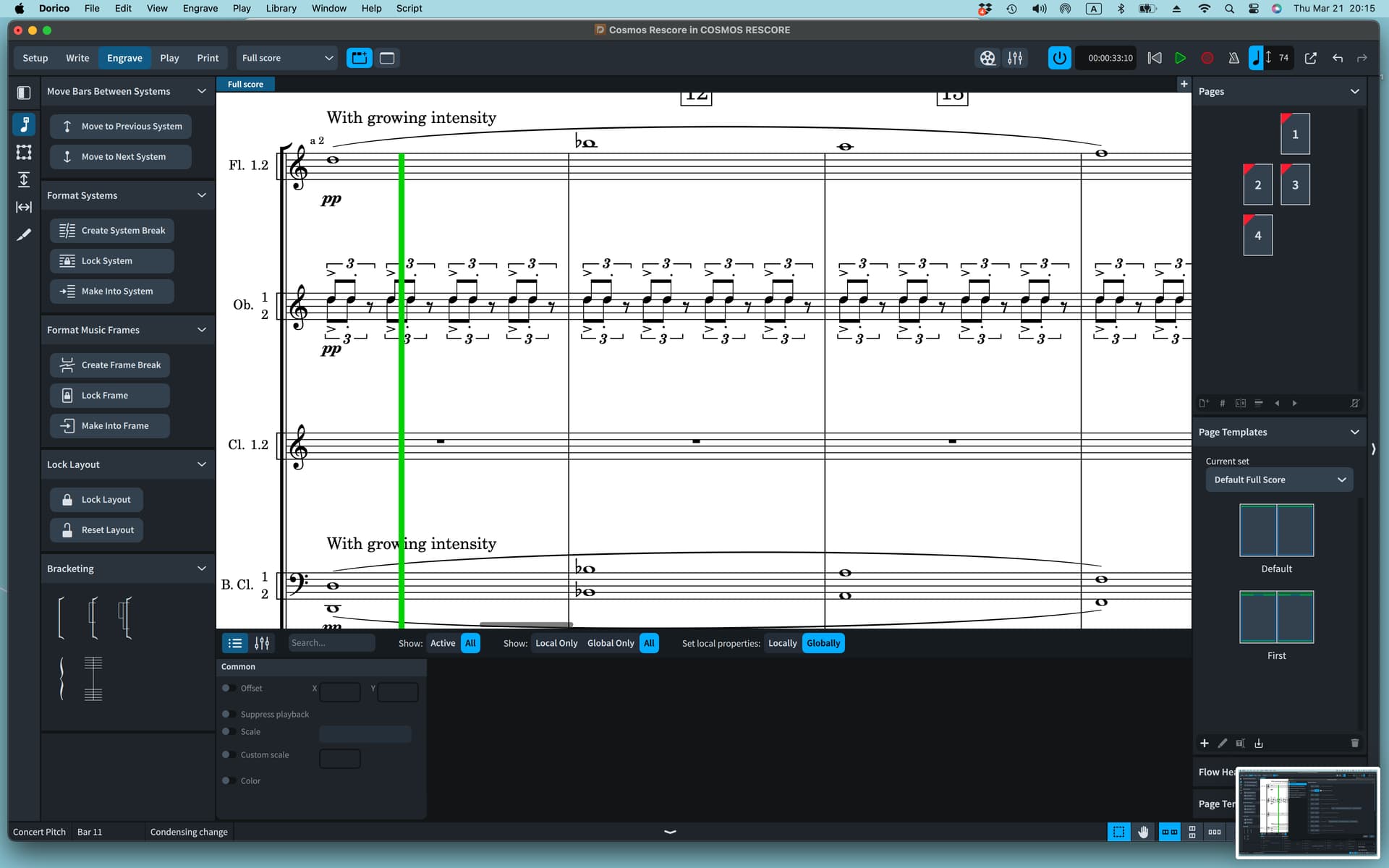Open the Default Full Score set dropdown
The image size is (1389, 868).
pos(1278,480)
